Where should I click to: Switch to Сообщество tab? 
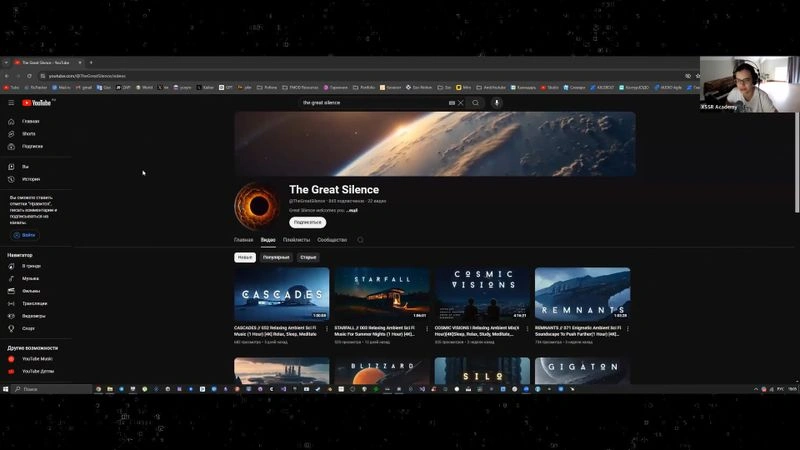click(x=332, y=240)
